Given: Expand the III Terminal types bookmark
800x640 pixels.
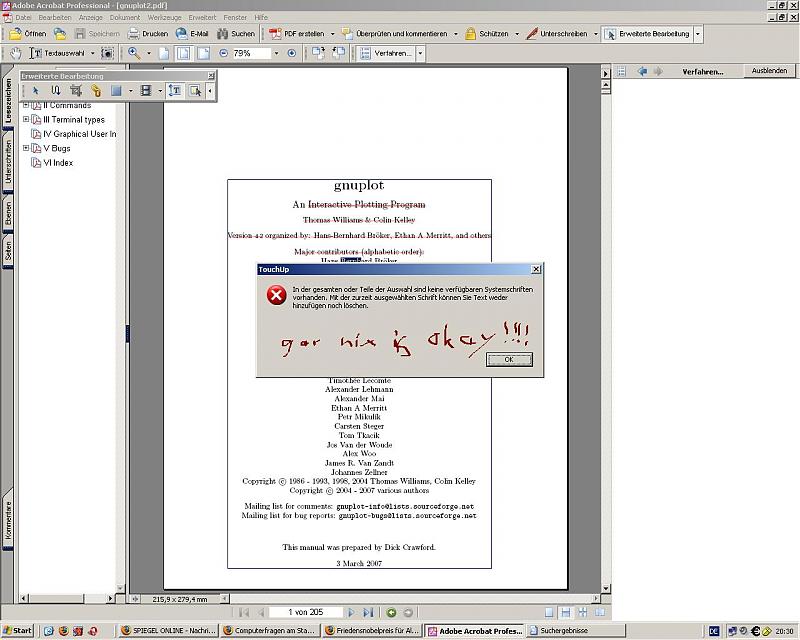Looking at the screenshot, I should pos(26,119).
